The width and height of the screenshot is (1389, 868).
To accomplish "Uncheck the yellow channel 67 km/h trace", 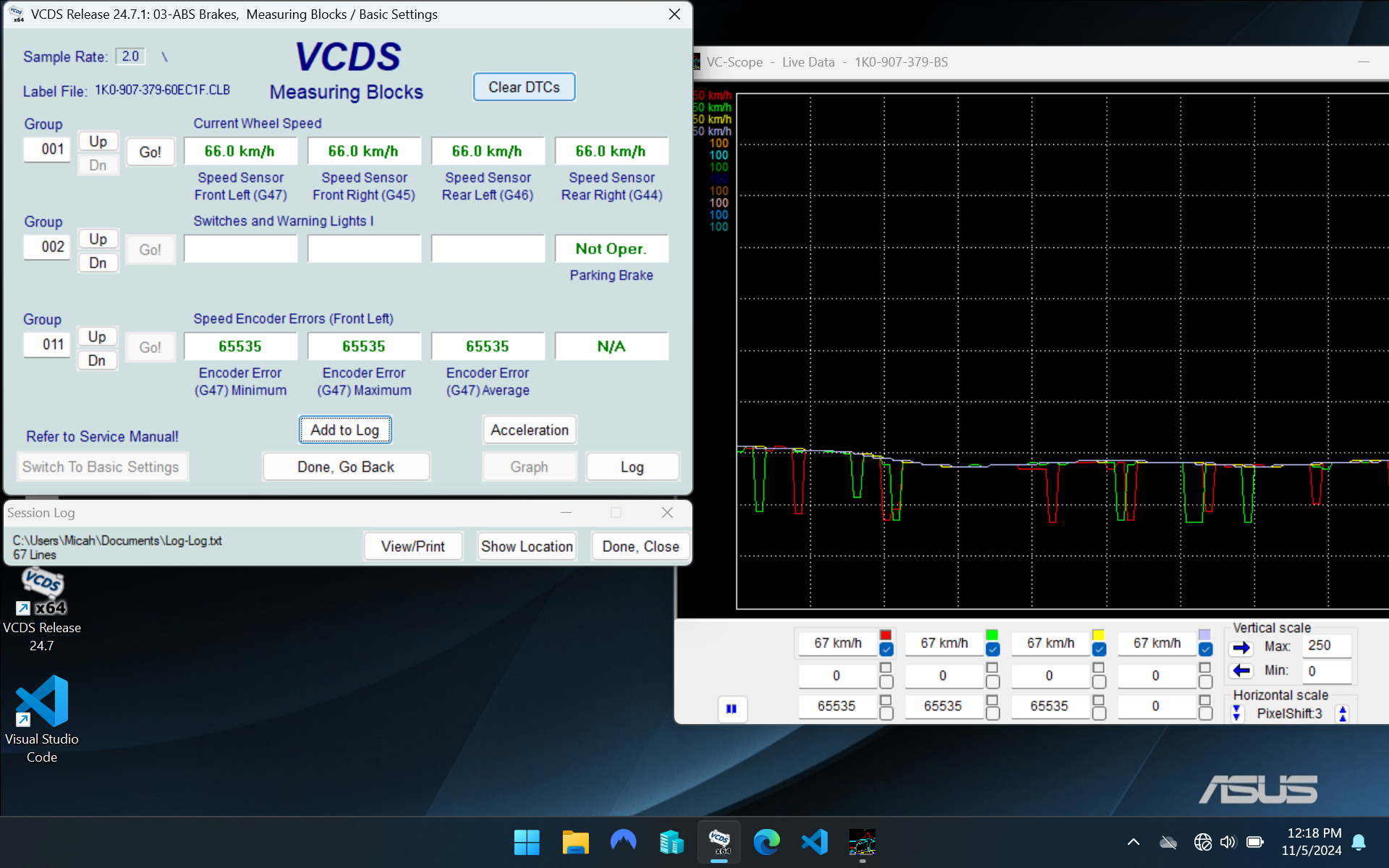I will click(x=1099, y=650).
